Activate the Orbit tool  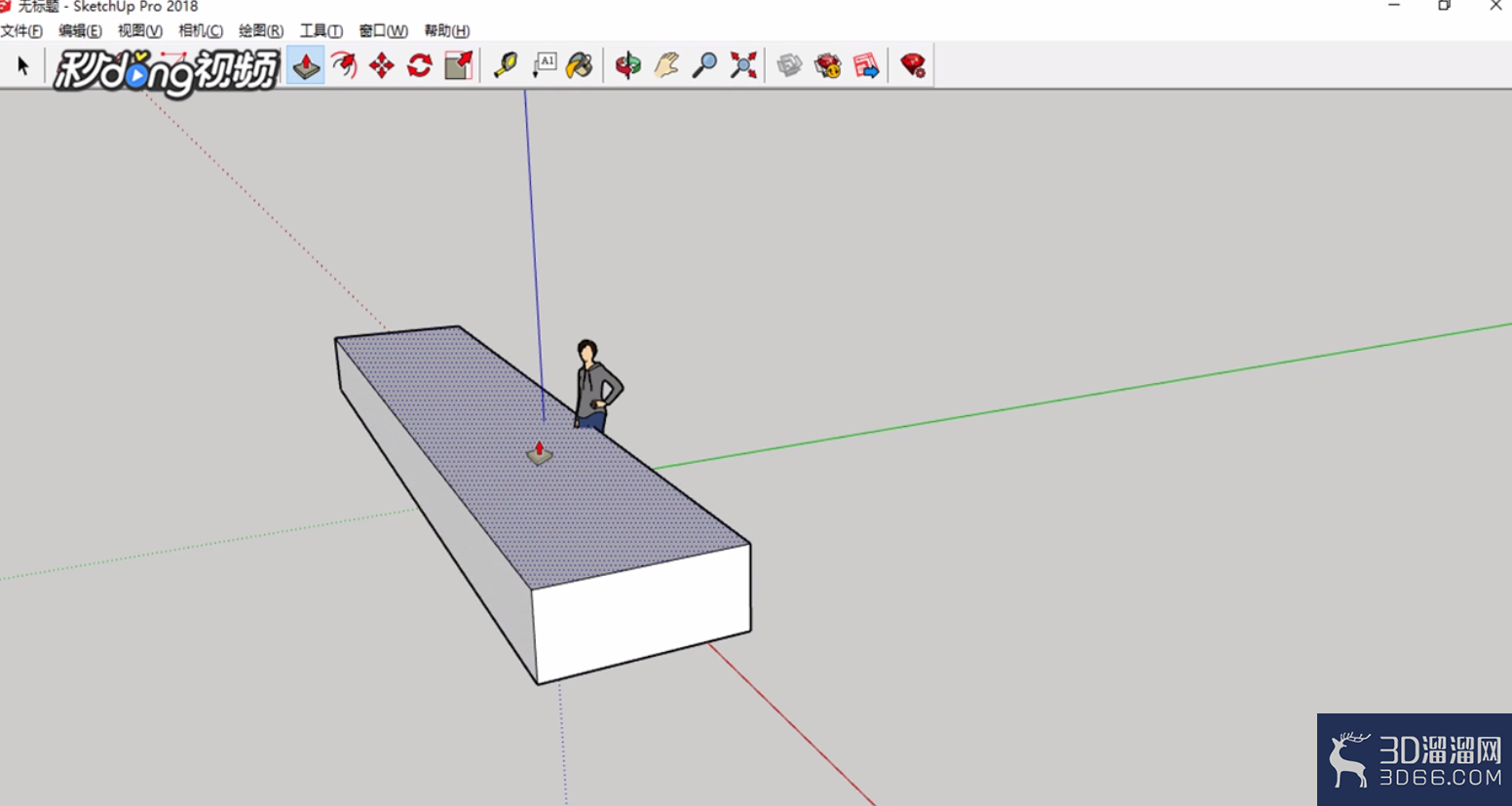pos(628,65)
